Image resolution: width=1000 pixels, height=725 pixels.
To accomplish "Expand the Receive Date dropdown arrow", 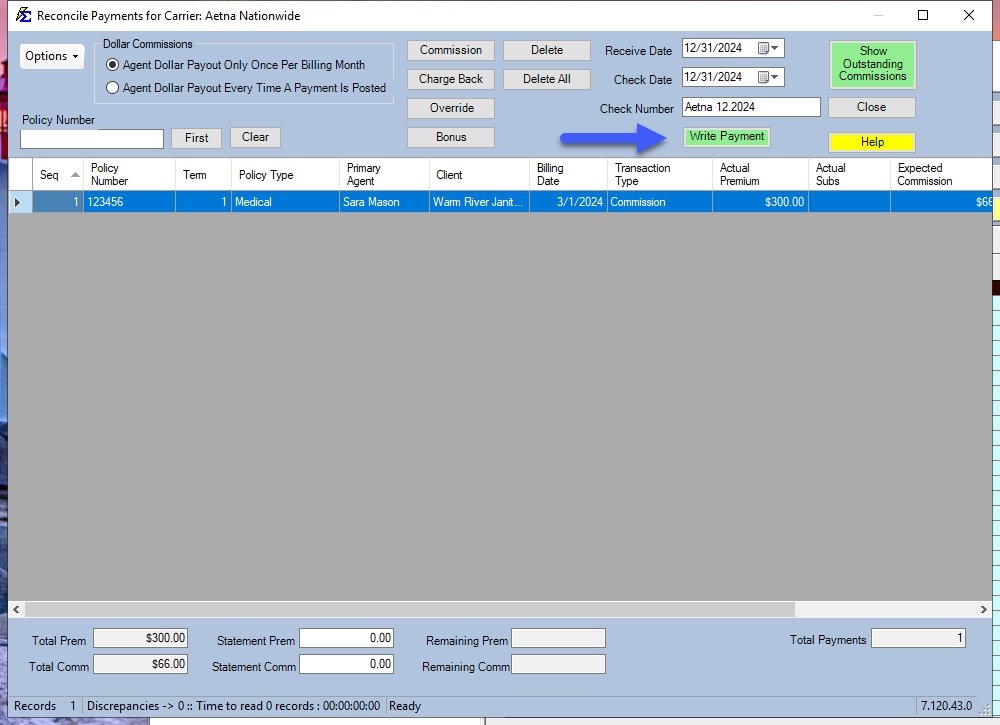I will coord(773,47).
